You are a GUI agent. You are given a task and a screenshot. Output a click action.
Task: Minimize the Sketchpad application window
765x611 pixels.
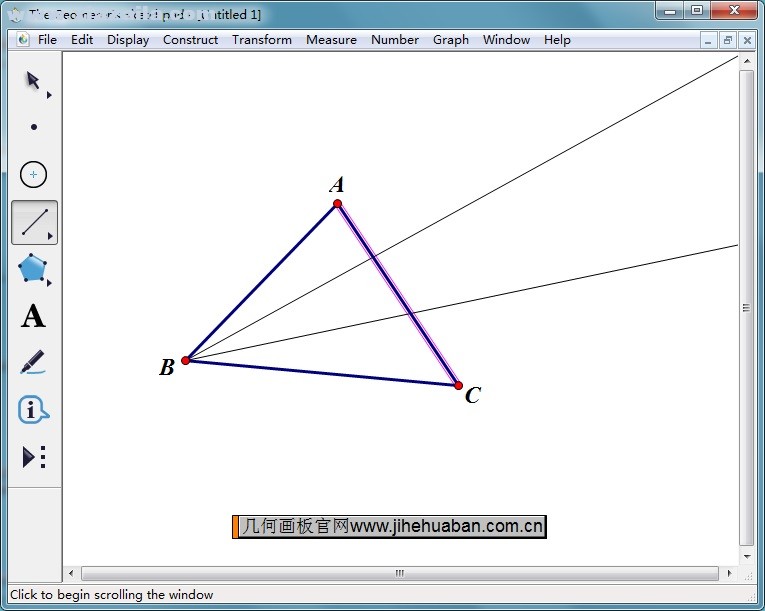(x=670, y=11)
